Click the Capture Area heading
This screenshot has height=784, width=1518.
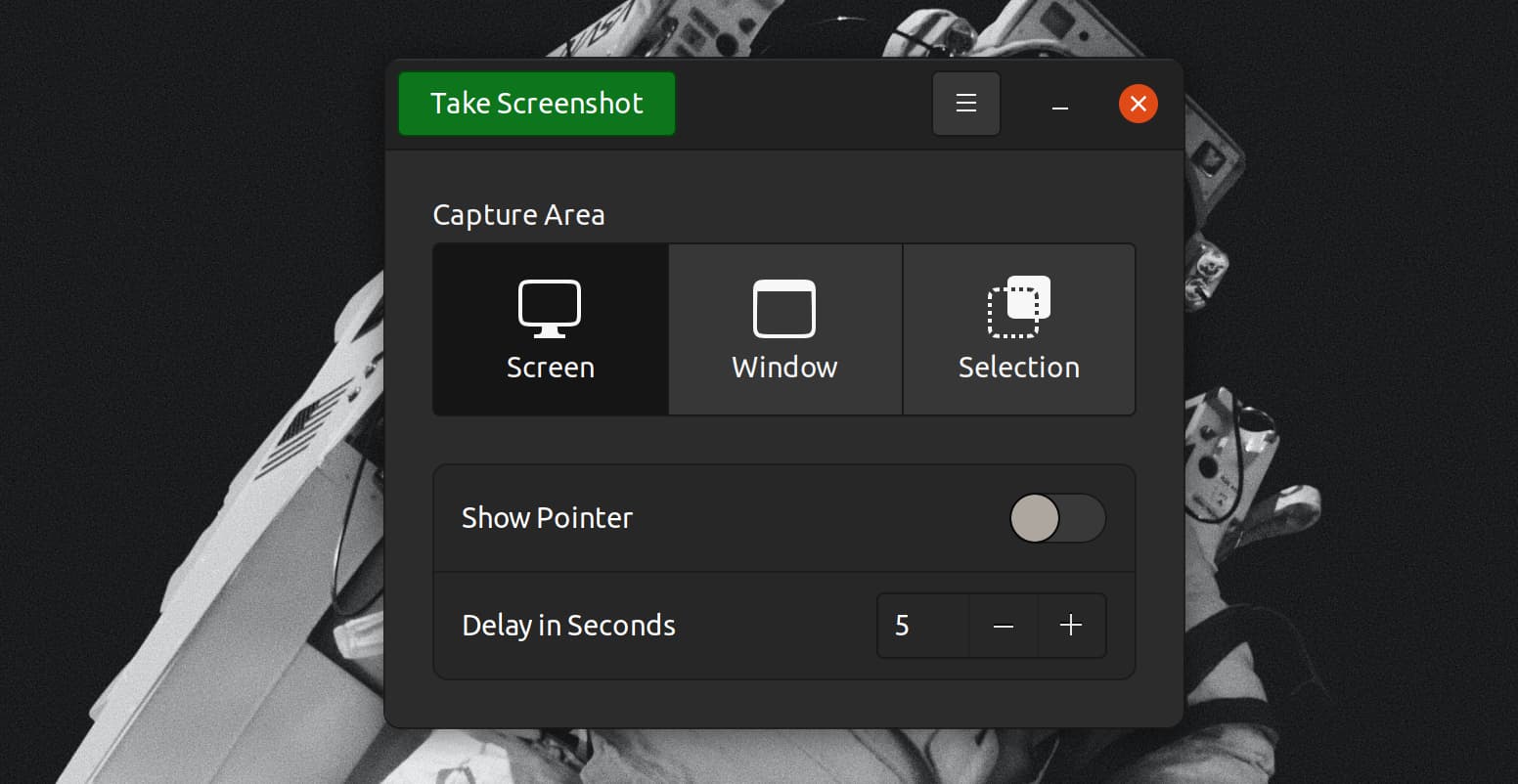[518, 215]
